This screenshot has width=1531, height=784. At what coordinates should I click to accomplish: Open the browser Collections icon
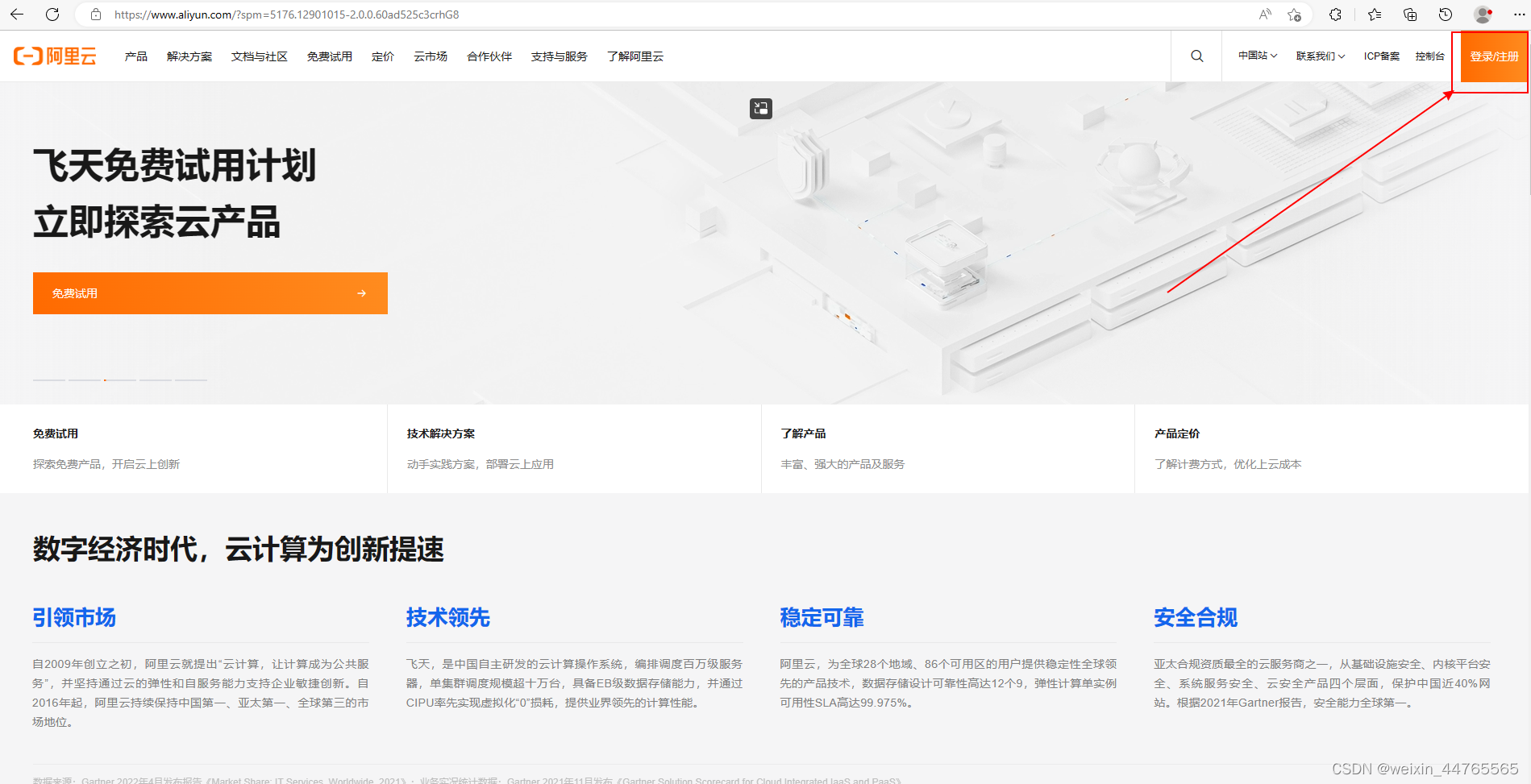click(1410, 15)
